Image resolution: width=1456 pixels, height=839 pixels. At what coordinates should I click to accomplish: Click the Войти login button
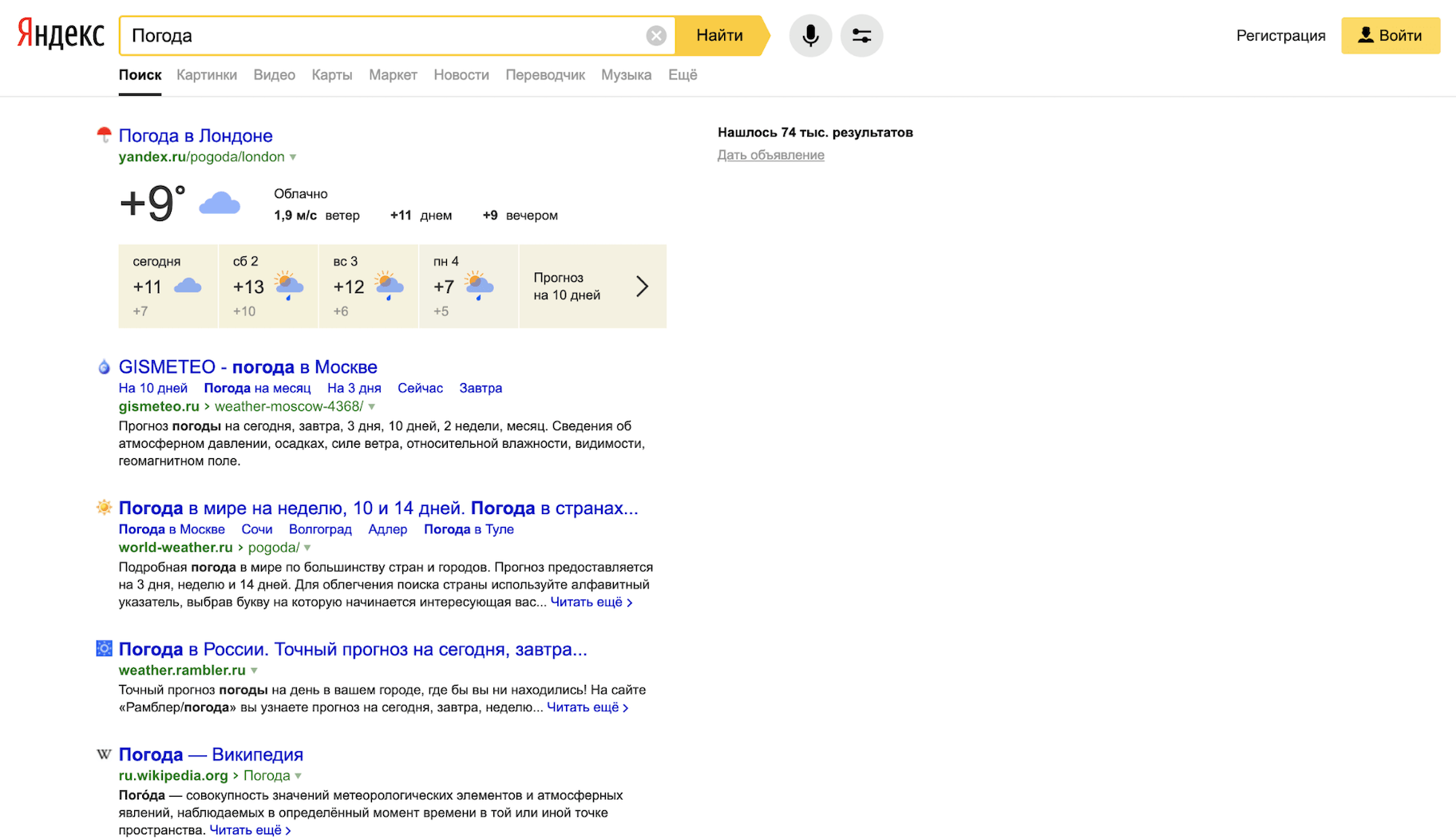coord(1390,36)
